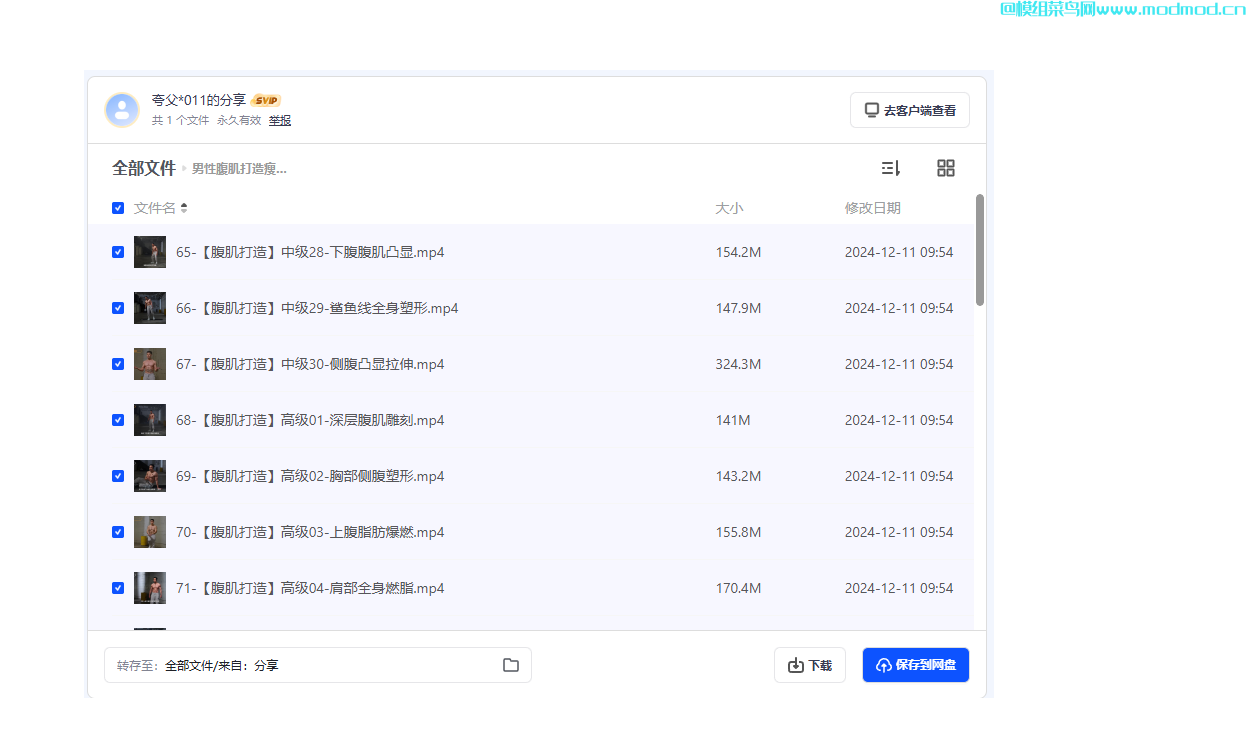Click the sort arrows beside 文件名
Viewport: 1246px width, 749px height.
[x=184, y=208]
